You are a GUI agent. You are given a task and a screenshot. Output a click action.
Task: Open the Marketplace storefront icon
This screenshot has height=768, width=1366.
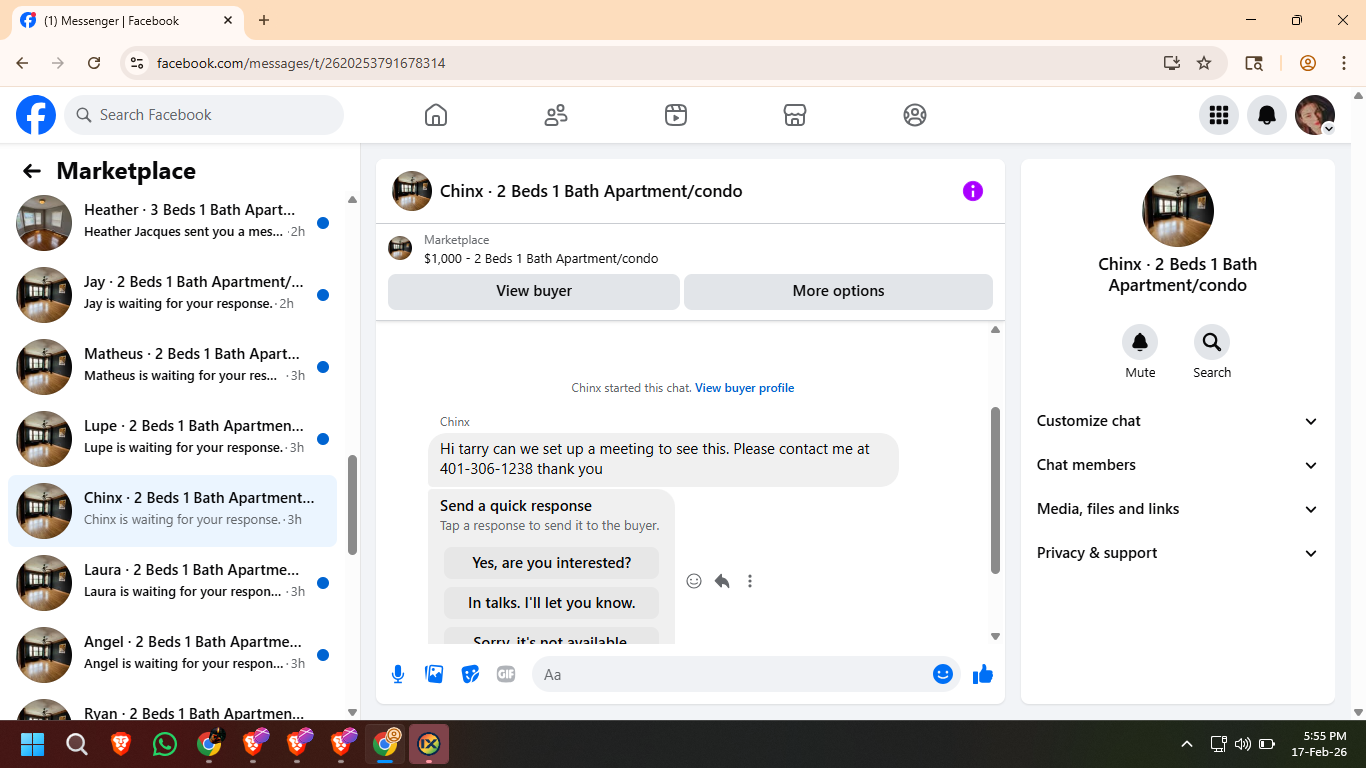coord(795,115)
